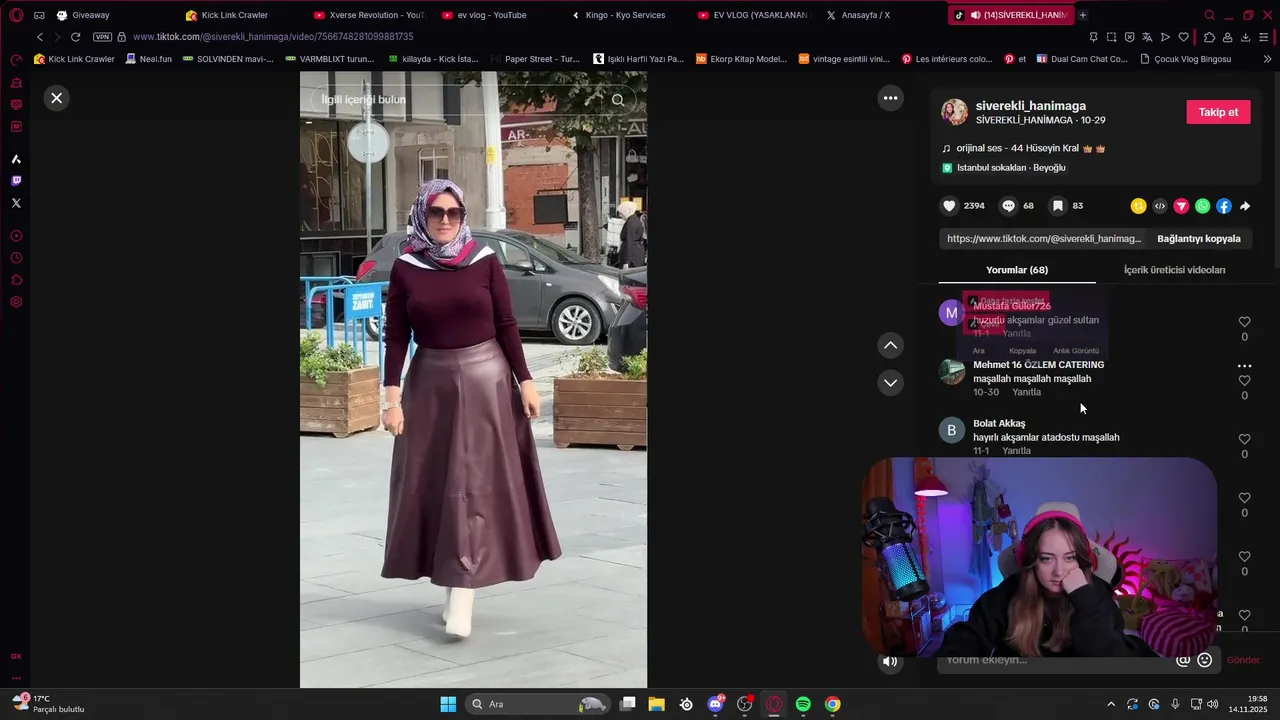Go back in browser history
Viewport: 1280px width, 720px height.
(x=40, y=37)
